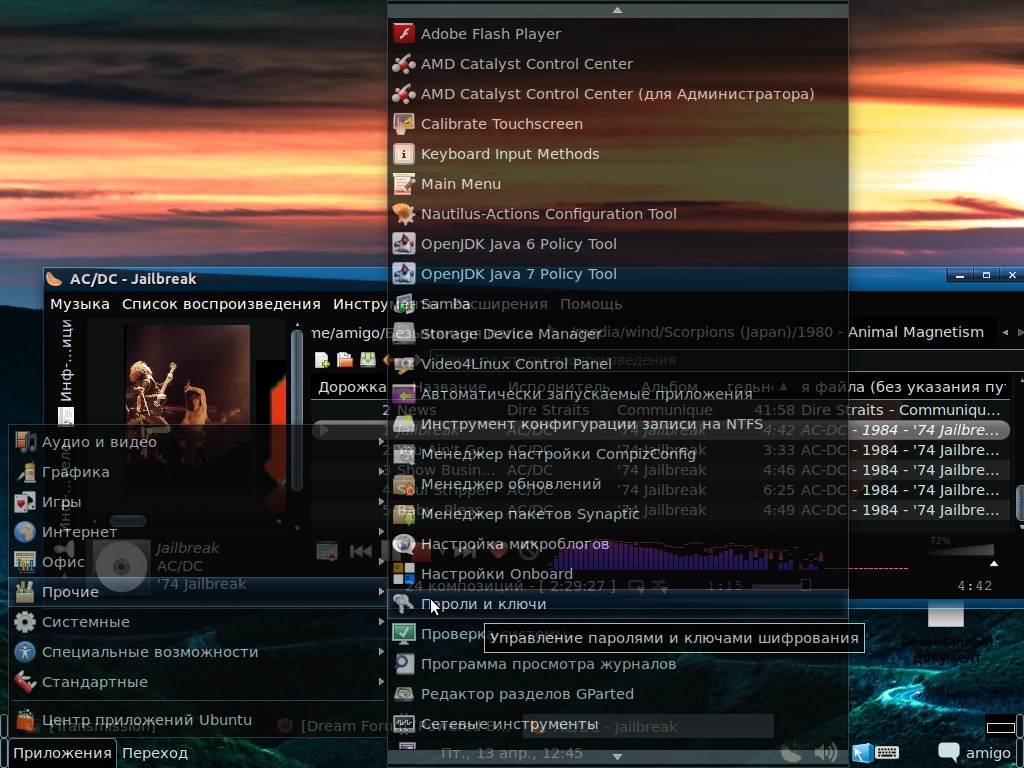The height and width of the screenshot is (768, 1024).
Task: Expand Специальные возможности category
Action: click(198, 652)
